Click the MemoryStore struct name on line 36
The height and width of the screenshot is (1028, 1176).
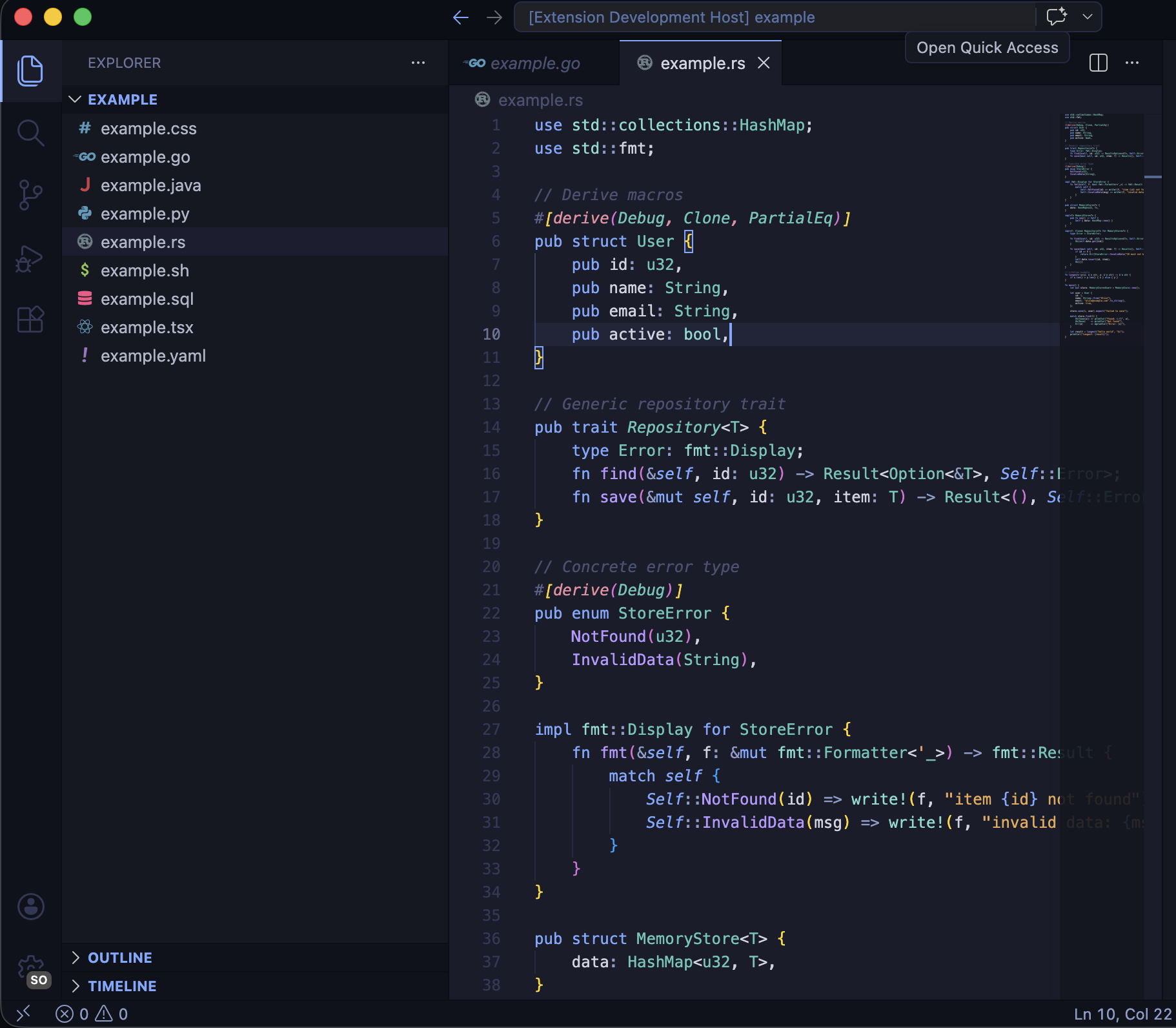pos(688,939)
